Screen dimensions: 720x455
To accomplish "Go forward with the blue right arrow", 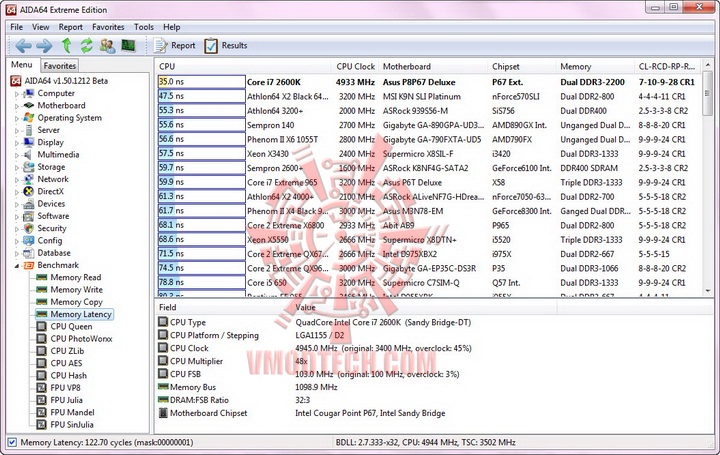I will (44, 45).
